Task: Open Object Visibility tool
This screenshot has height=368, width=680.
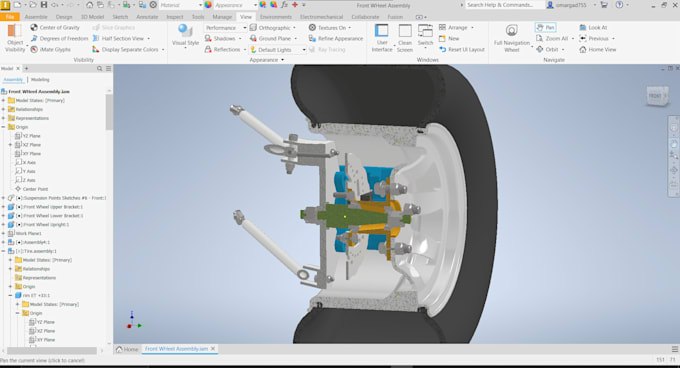Action: [15, 38]
